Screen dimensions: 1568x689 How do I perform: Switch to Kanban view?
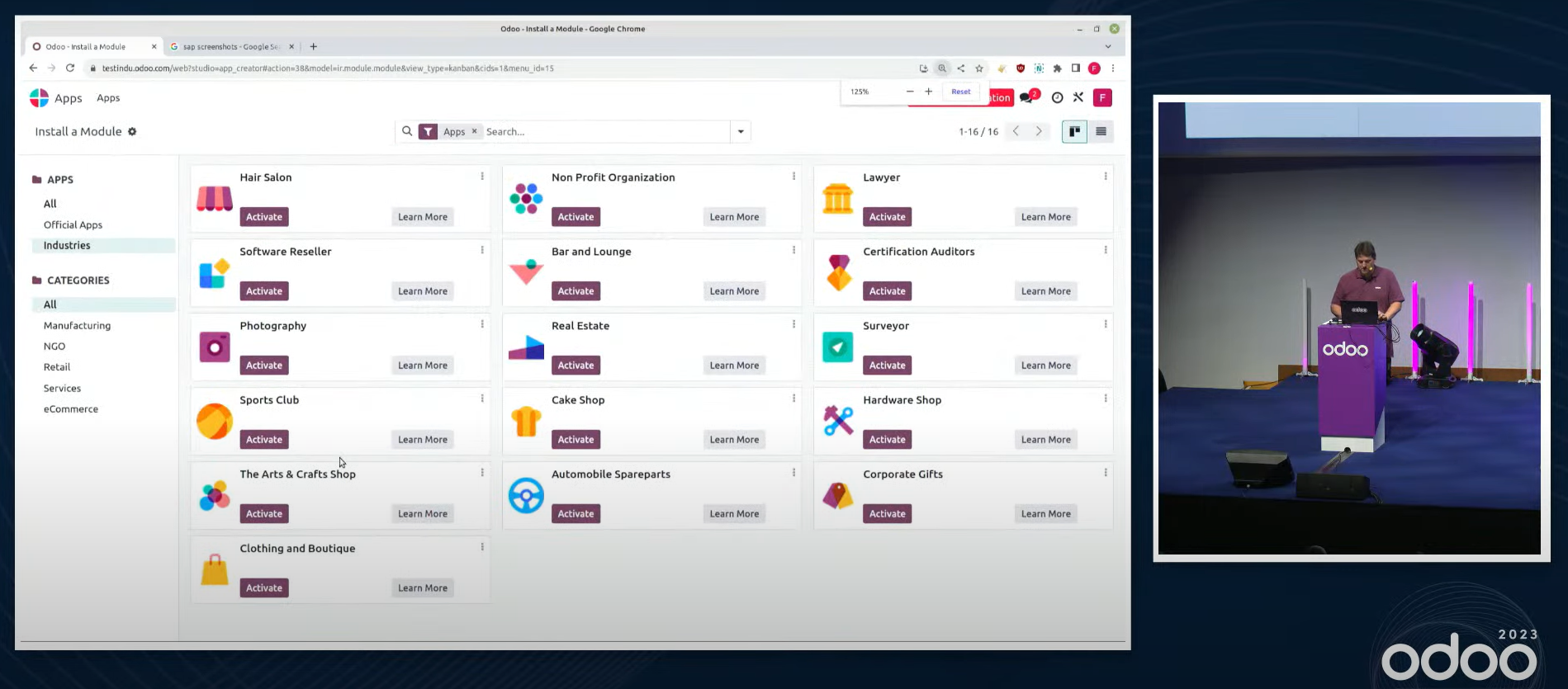click(x=1074, y=131)
